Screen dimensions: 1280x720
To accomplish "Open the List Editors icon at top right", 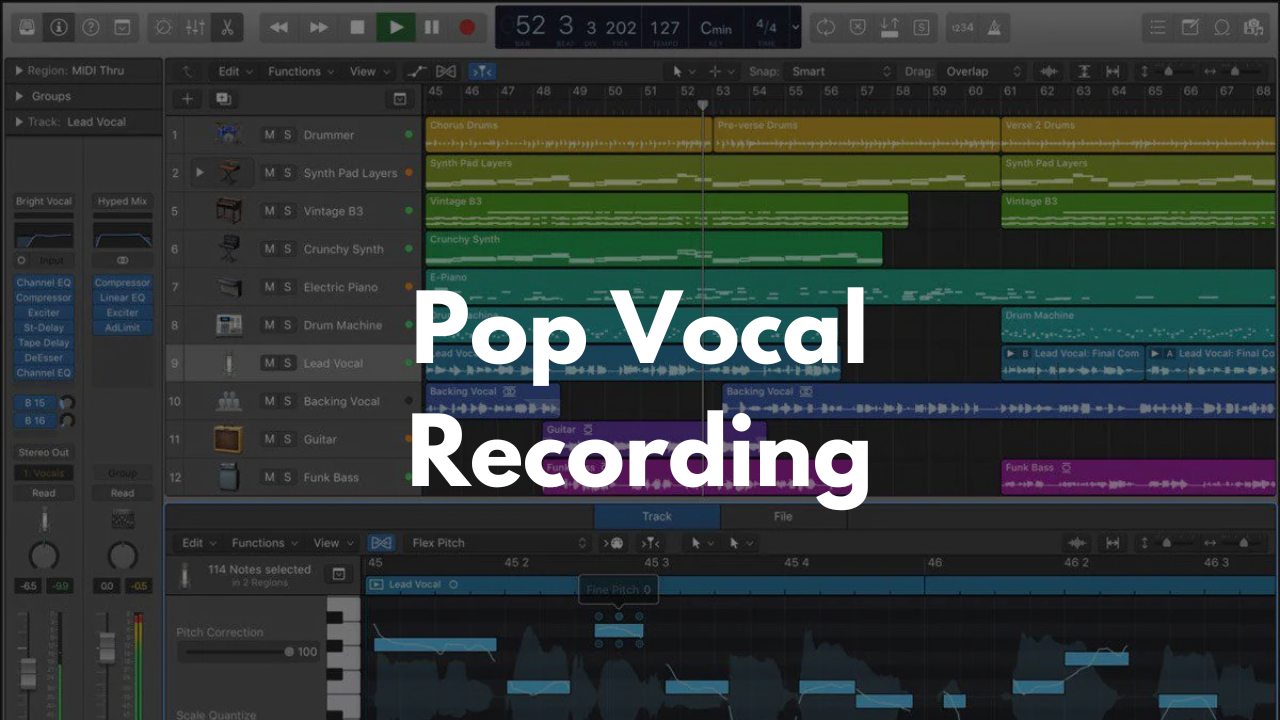I will pyautogui.click(x=1157, y=27).
